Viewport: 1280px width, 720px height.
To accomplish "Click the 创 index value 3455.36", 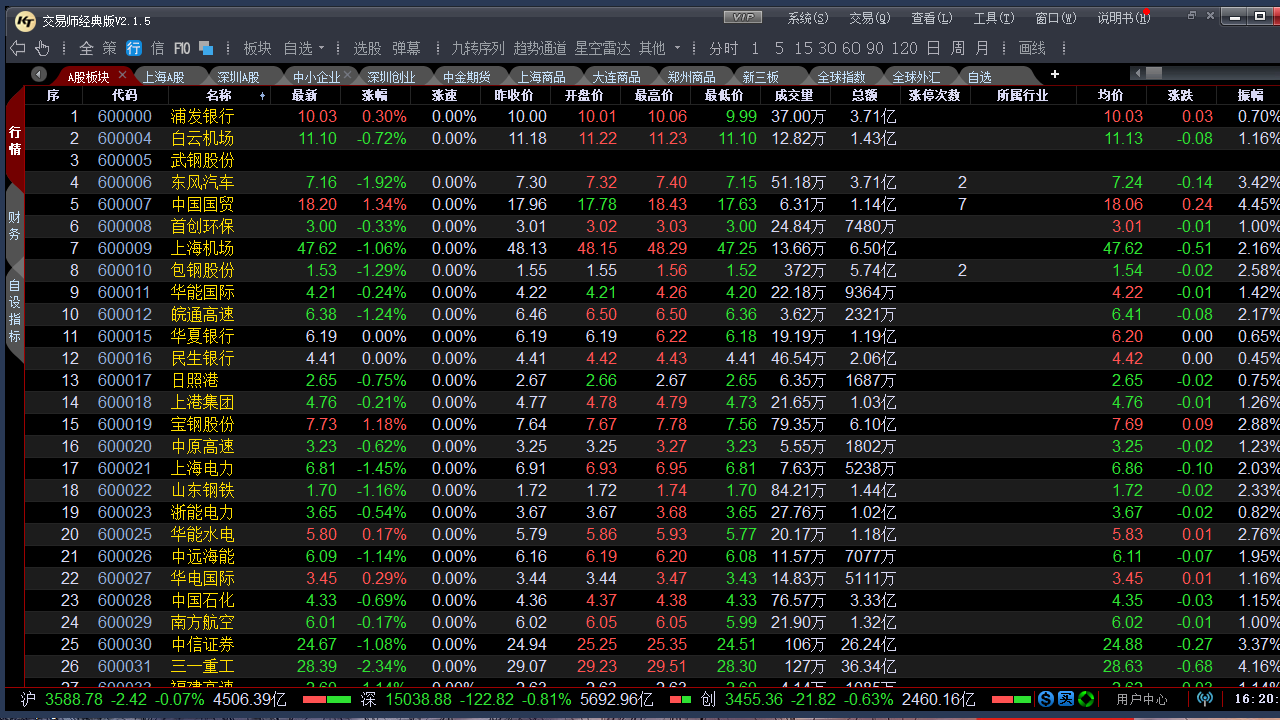I will pyautogui.click(x=754, y=700).
